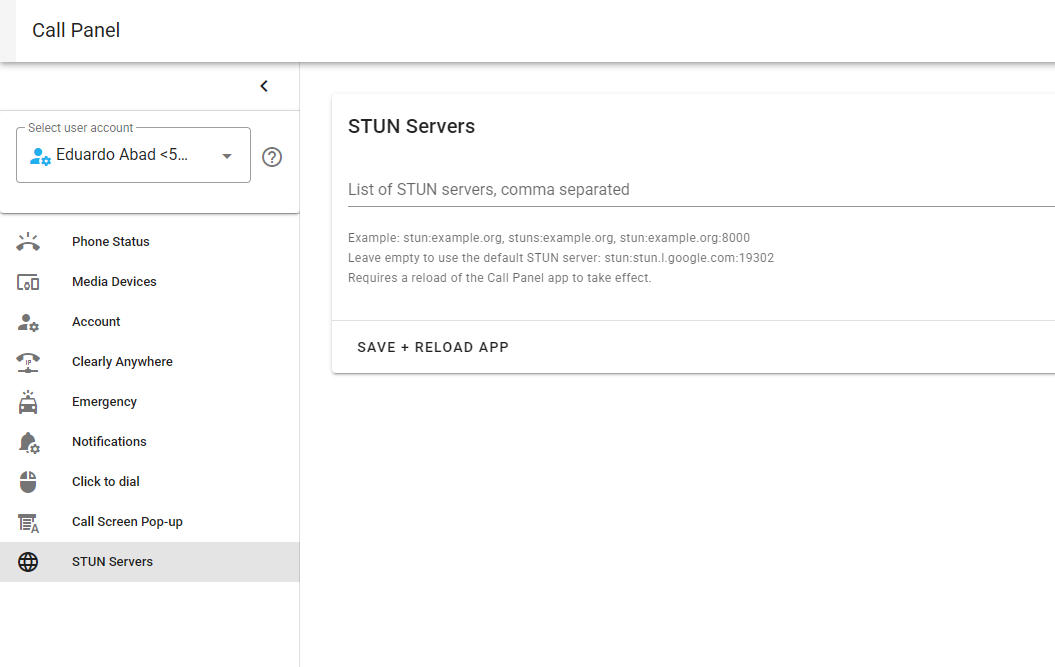Click the Call Panel title in header
Image resolution: width=1055 pixels, height=667 pixels.
pyautogui.click(x=76, y=31)
